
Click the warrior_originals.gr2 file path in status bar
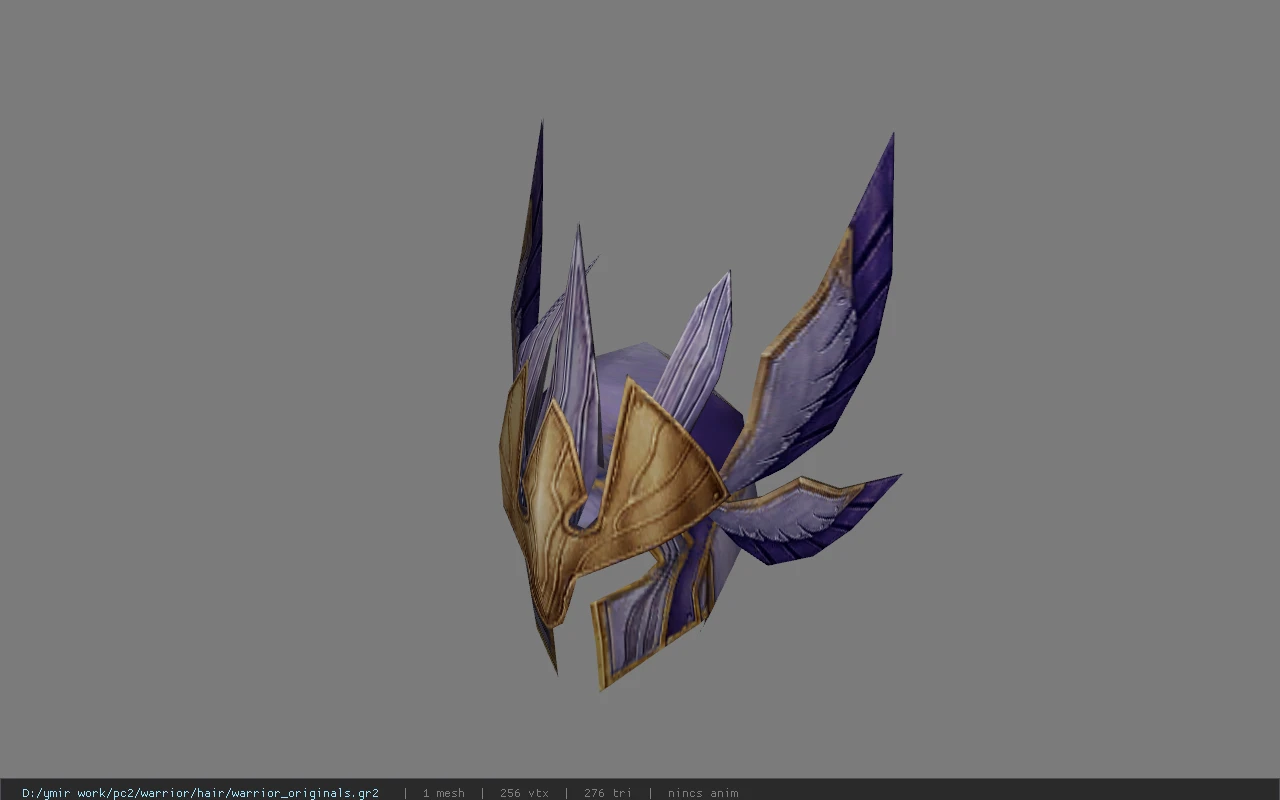pyautogui.click(x=200, y=793)
